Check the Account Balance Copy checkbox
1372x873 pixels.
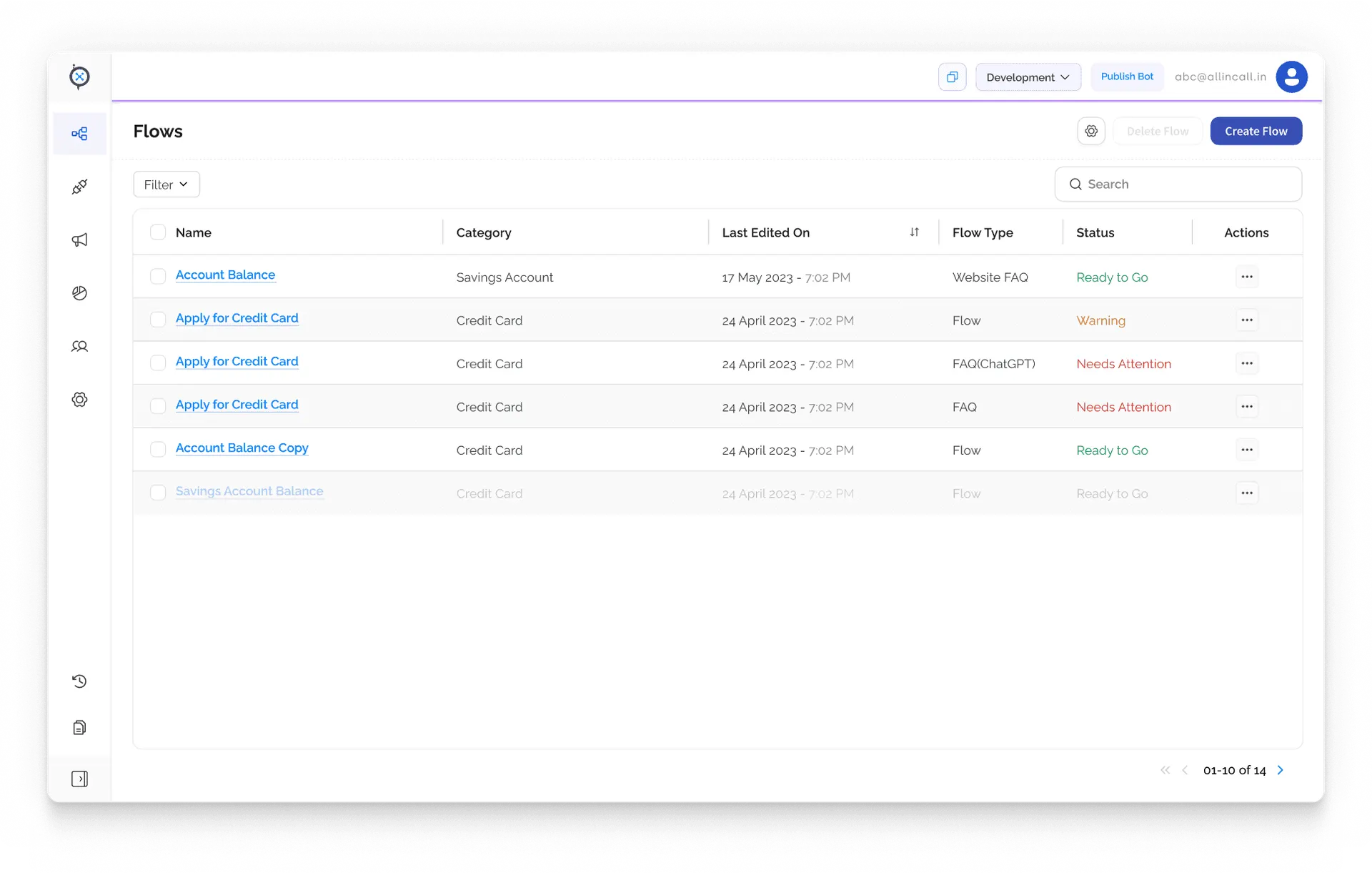click(158, 450)
